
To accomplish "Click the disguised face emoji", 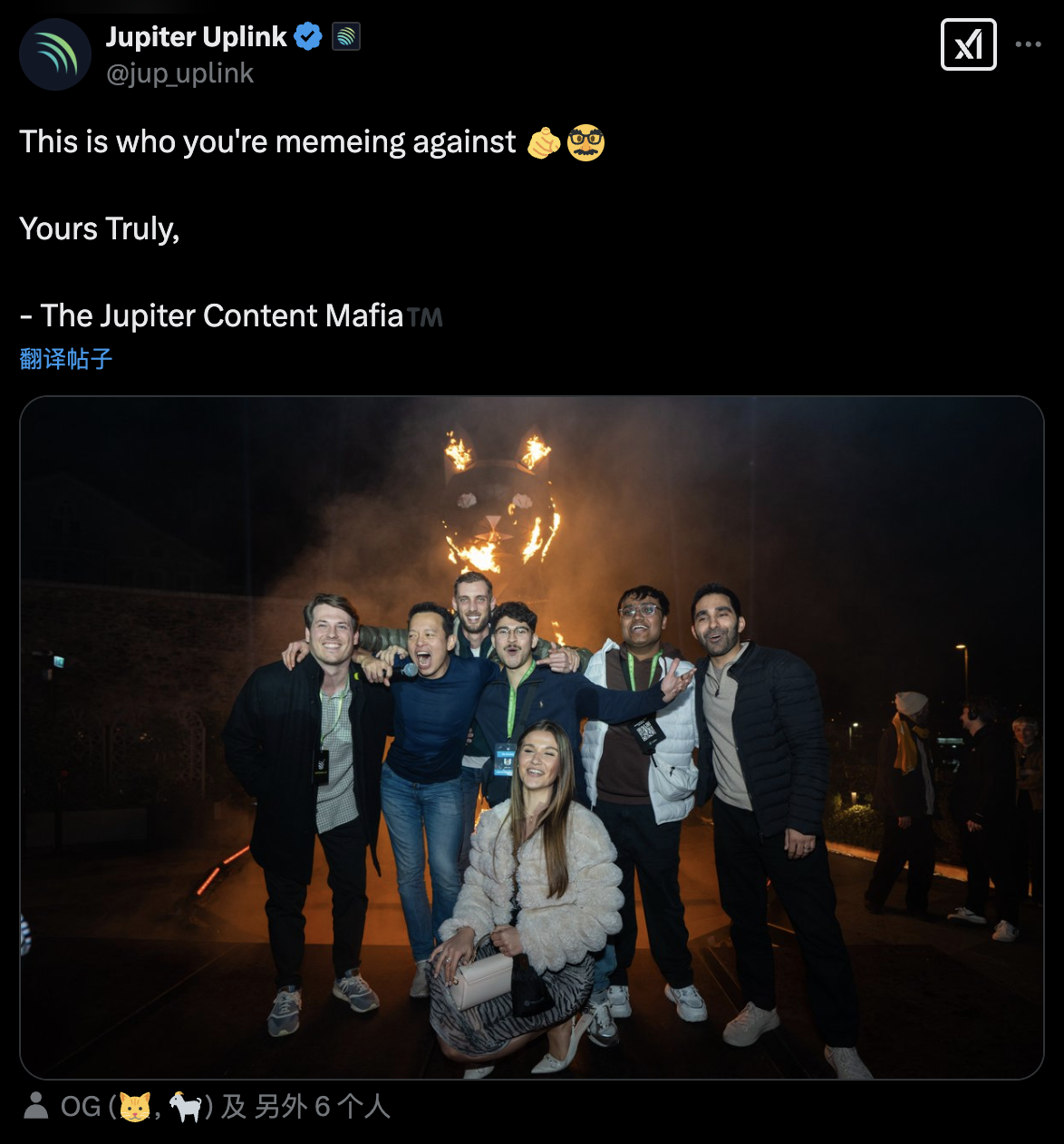I will tap(585, 142).
